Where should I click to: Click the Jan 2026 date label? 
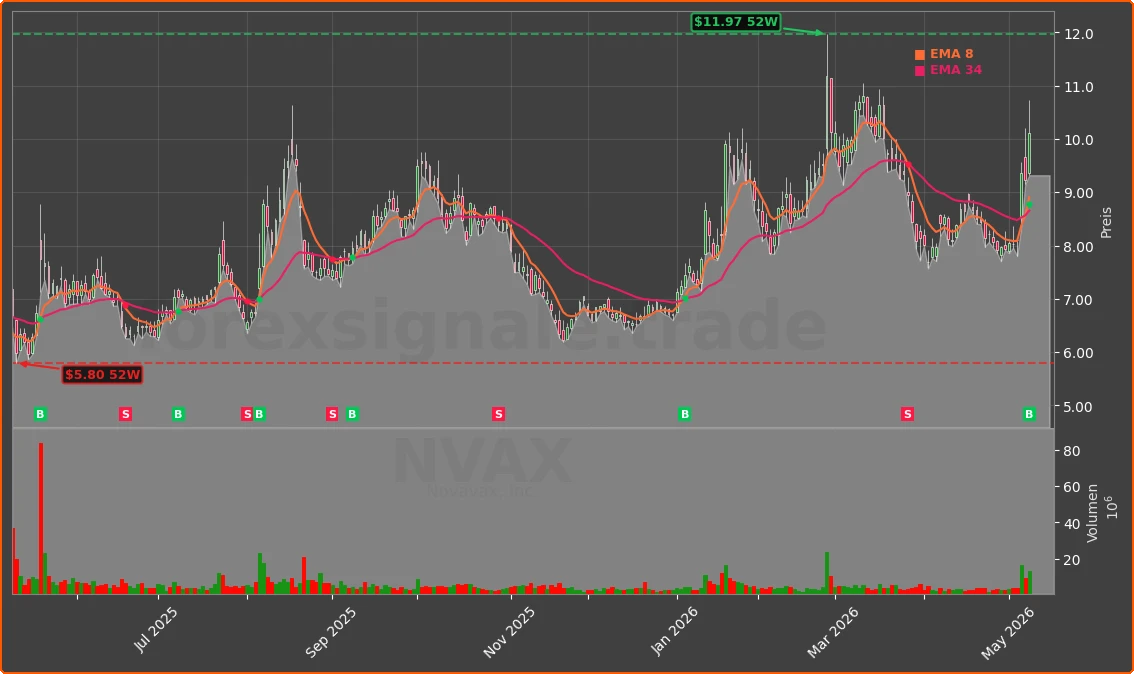(x=674, y=631)
